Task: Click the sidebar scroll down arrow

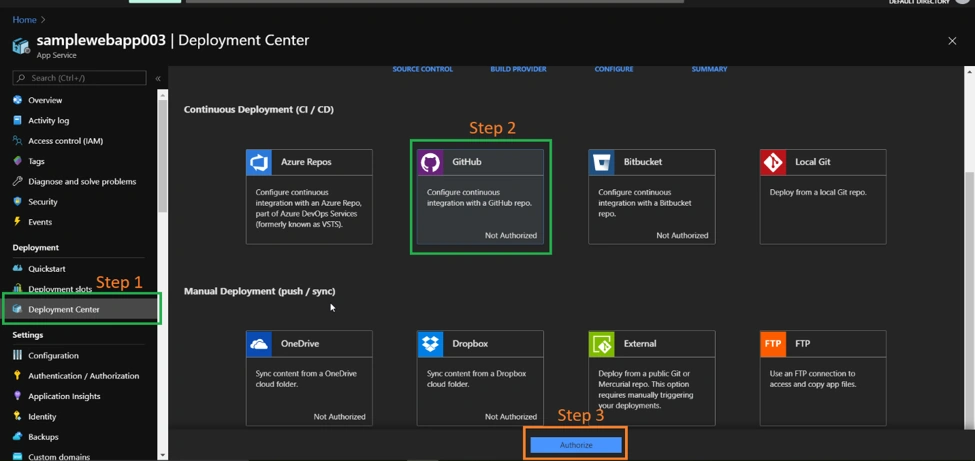Action: 162,455
